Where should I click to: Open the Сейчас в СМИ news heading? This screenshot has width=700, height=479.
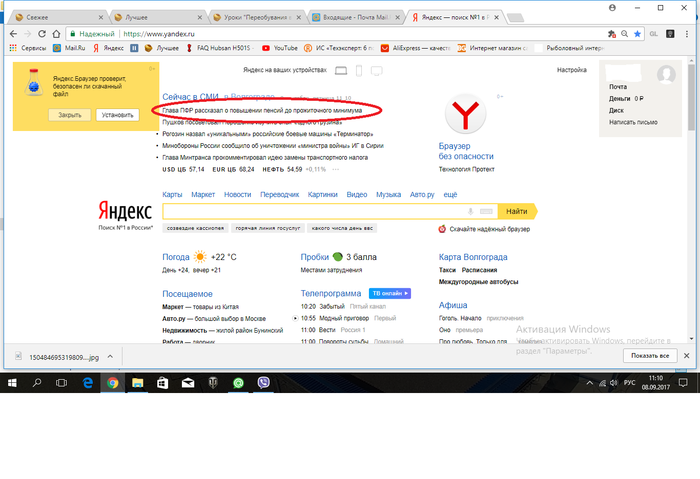(x=190, y=97)
